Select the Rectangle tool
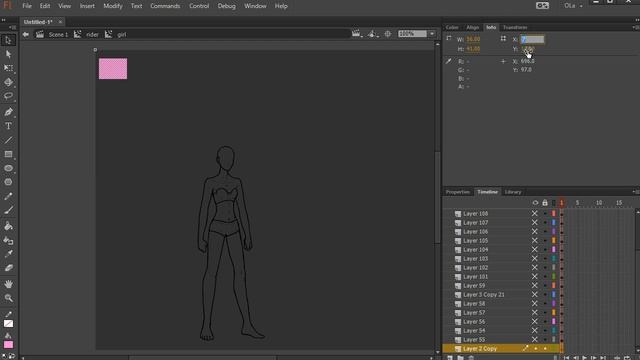Image resolution: width=640 pixels, height=360 pixels. 8,154
